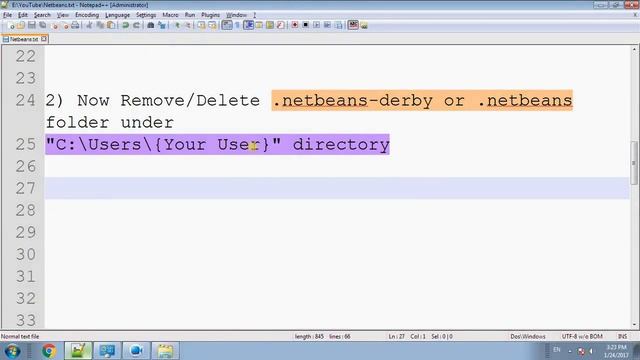Viewport: 640px width, 360px height.
Task: Click line number 24 in margin
Action: pyautogui.click(x=25, y=100)
